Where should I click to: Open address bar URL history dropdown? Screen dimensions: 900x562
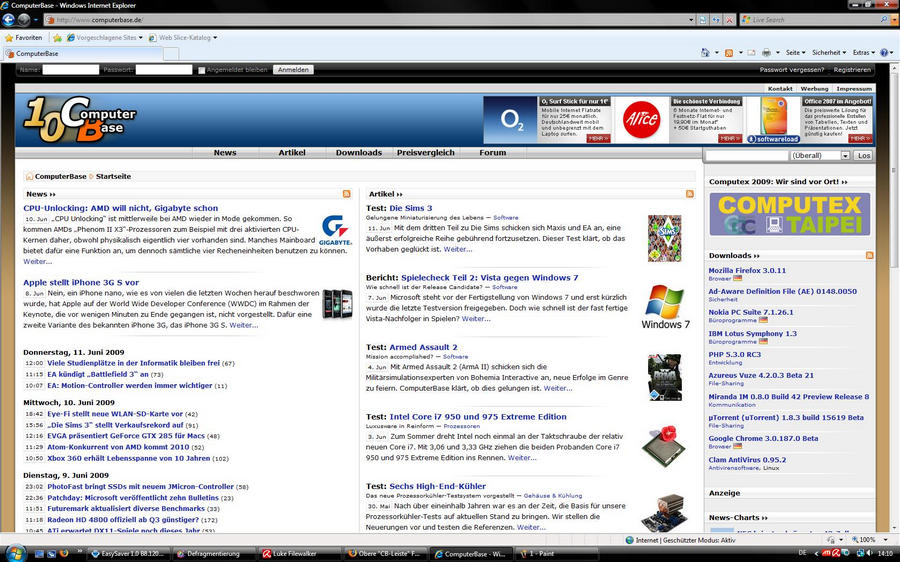(x=691, y=20)
